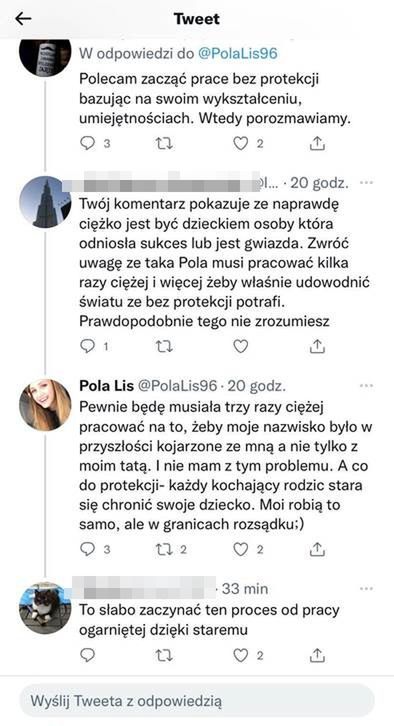Retweet Pola Lis's tweet
This screenshot has width=394, height=726.
pyautogui.click(x=163, y=549)
